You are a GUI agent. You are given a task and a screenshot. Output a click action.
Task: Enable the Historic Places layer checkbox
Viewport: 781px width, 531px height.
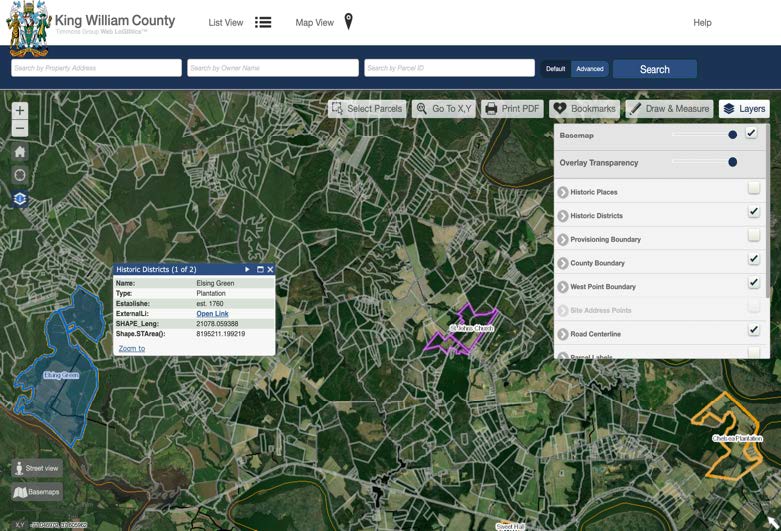pos(754,188)
